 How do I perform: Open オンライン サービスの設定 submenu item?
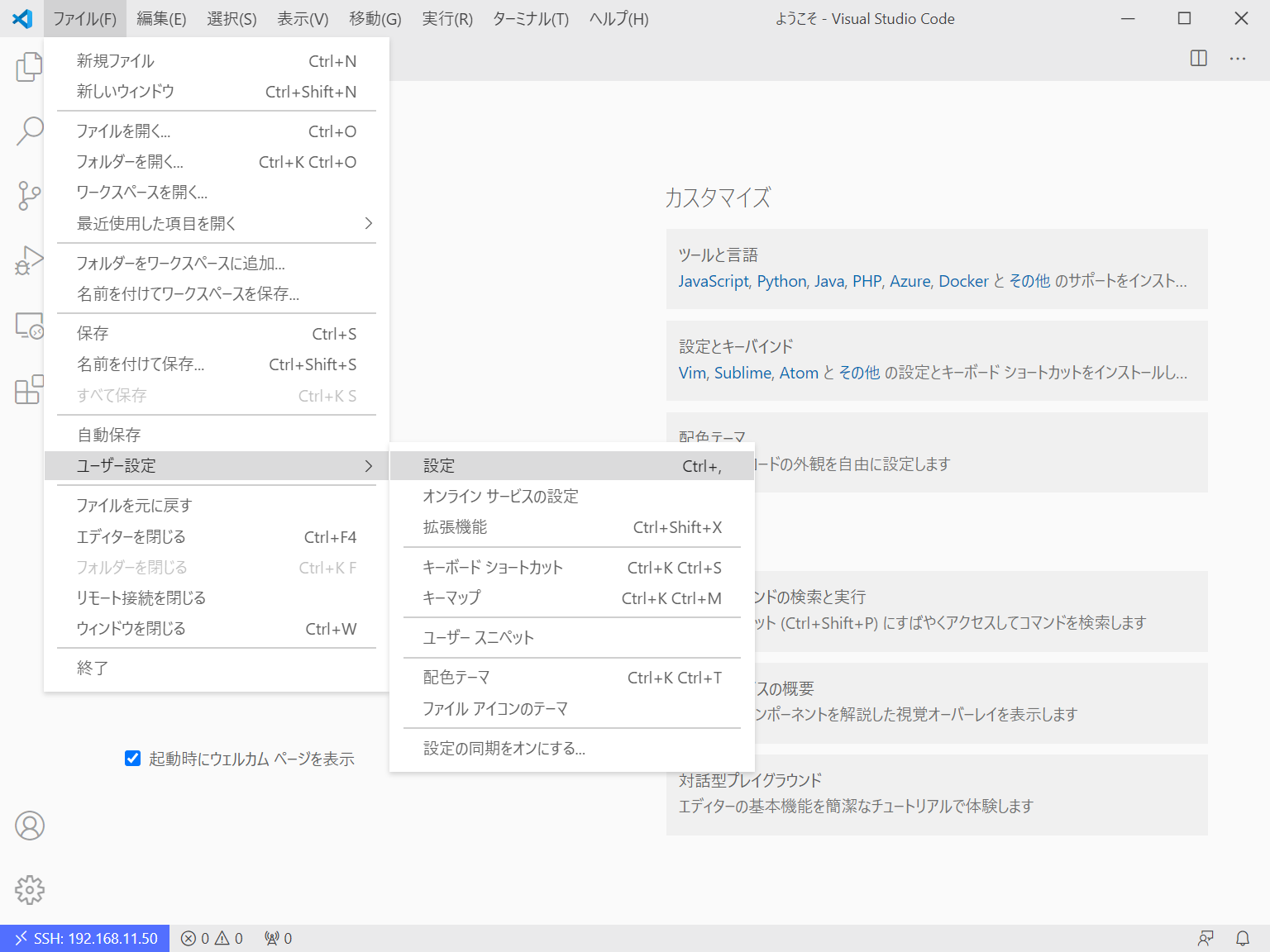click(x=572, y=496)
